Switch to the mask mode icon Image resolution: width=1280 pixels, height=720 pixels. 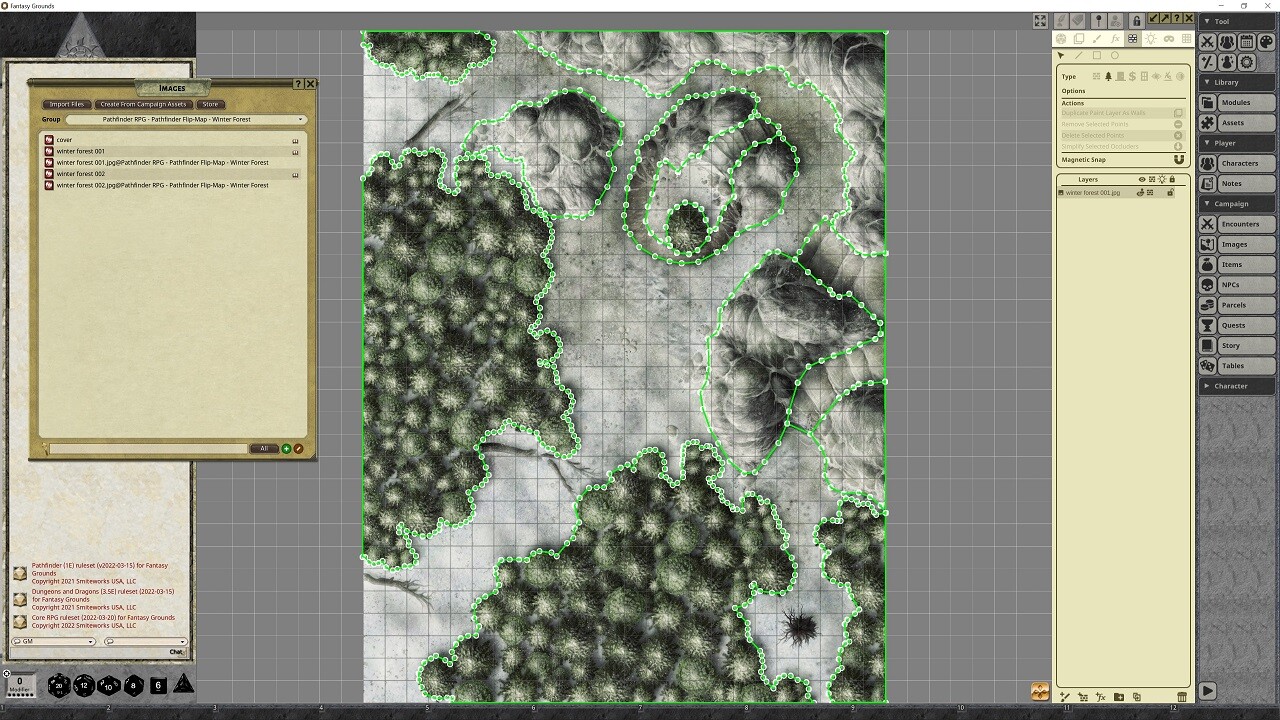point(1169,39)
